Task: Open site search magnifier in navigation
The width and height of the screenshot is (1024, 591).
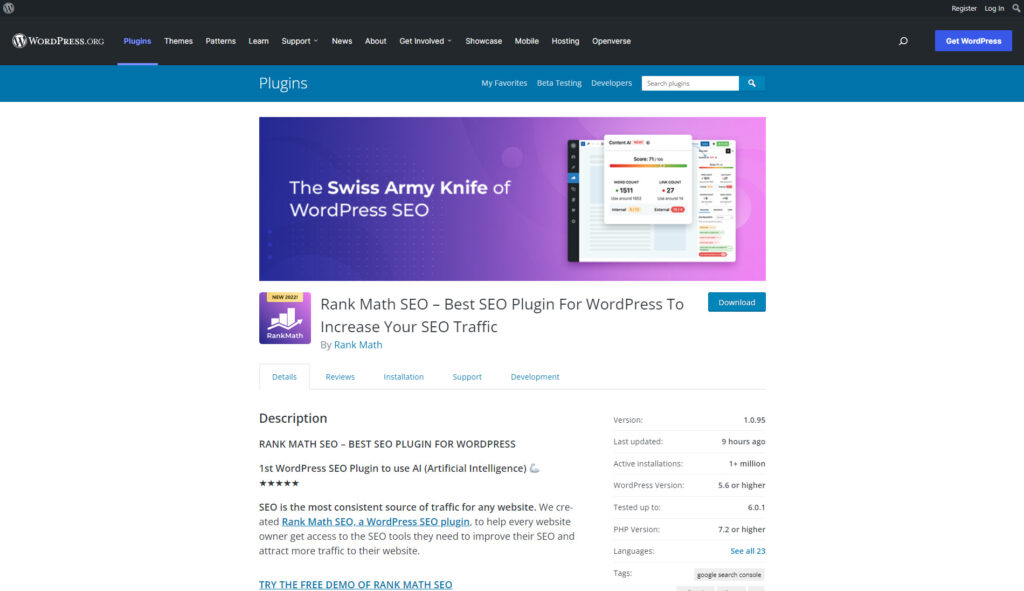Action: point(903,41)
